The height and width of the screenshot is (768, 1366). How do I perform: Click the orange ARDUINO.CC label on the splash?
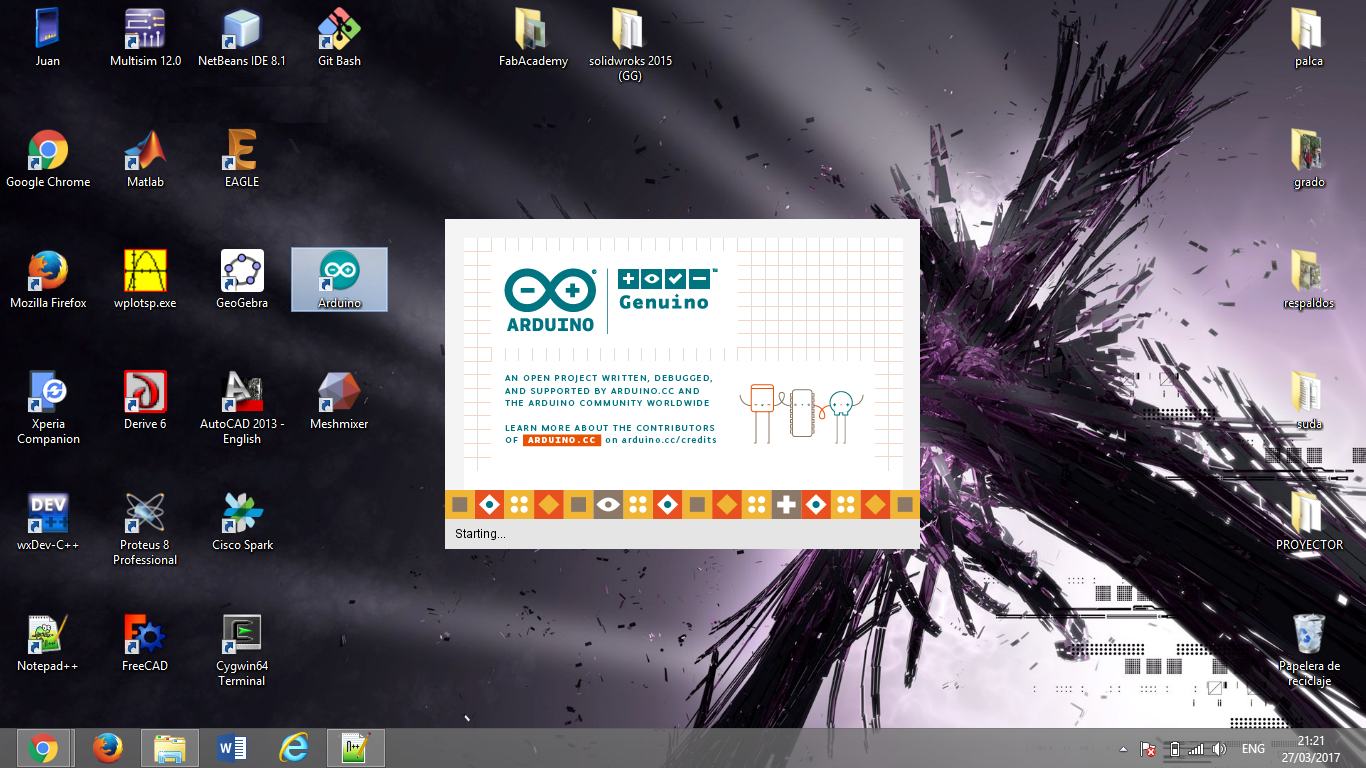[x=561, y=440]
